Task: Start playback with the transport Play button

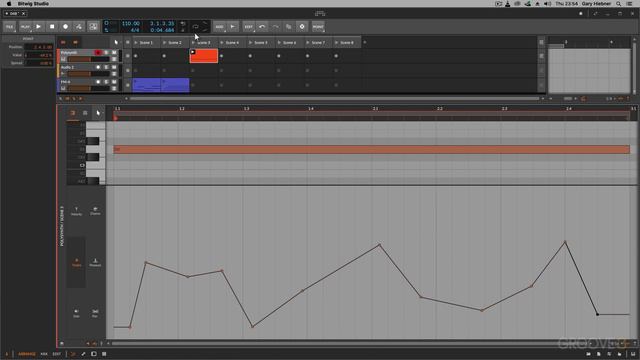Action: point(38,27)
